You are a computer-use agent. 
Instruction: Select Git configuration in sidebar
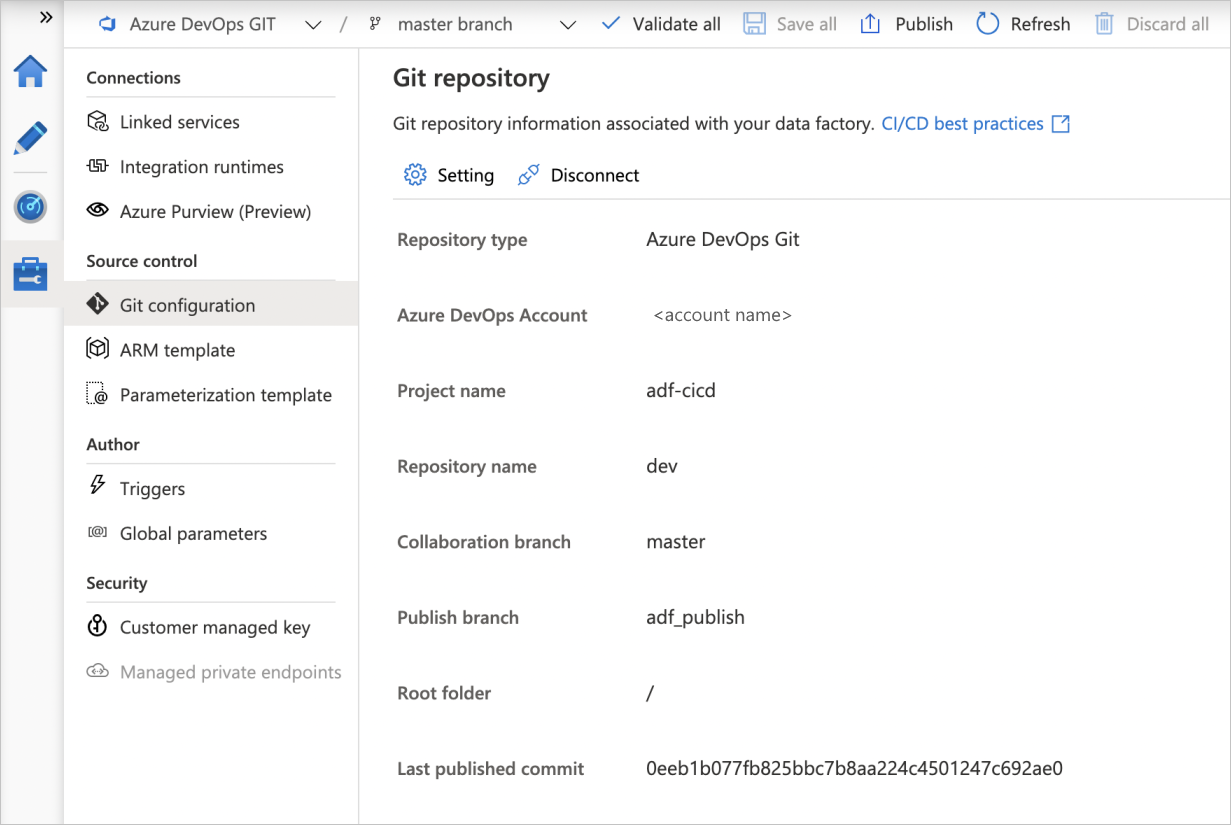click(187, 305)
